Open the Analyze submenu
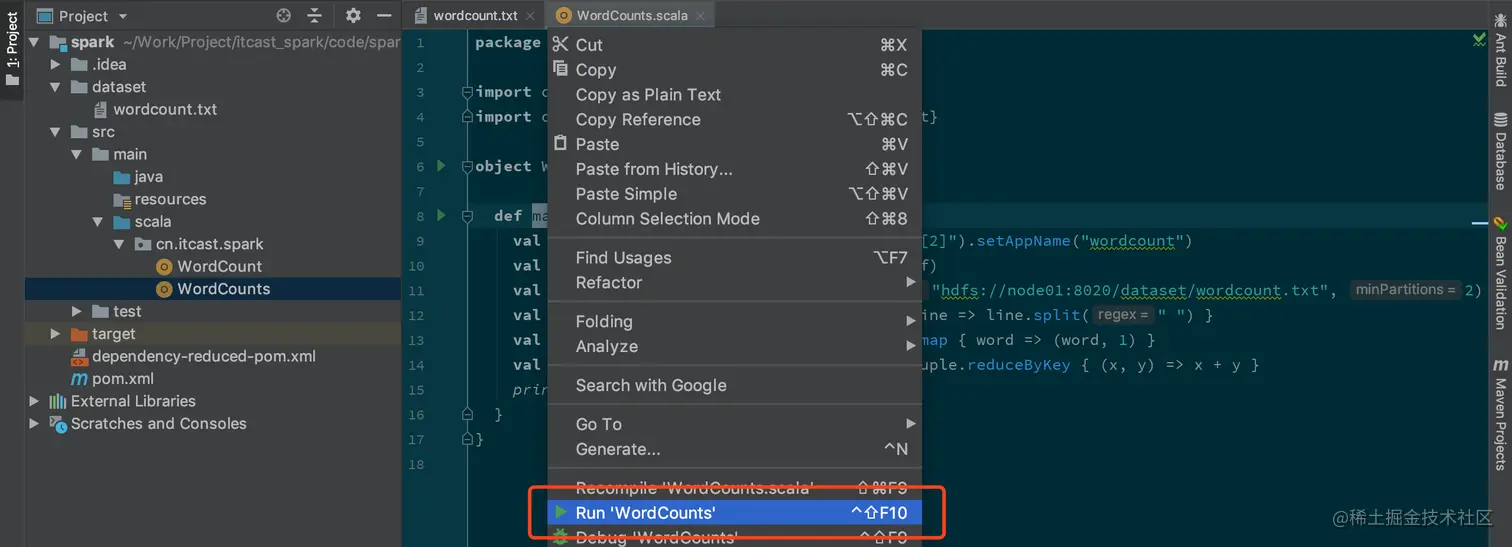 (734, 347)
